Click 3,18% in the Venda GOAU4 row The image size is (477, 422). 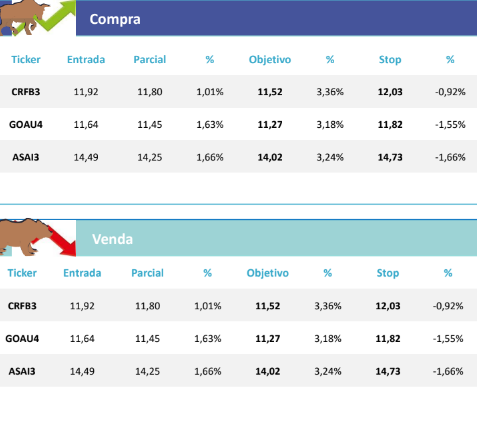[328, 338]
